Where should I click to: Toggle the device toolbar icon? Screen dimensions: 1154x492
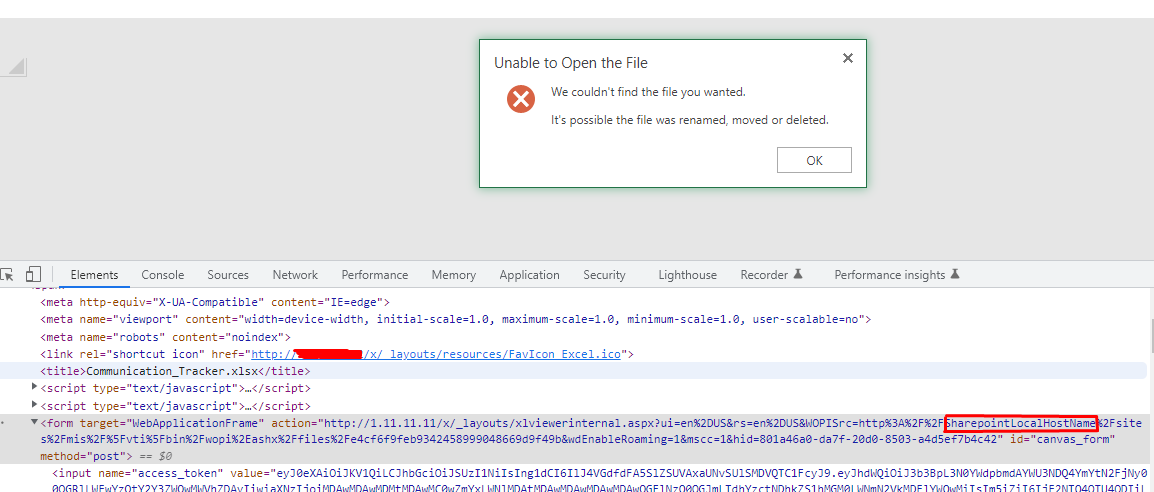point(32,274)
